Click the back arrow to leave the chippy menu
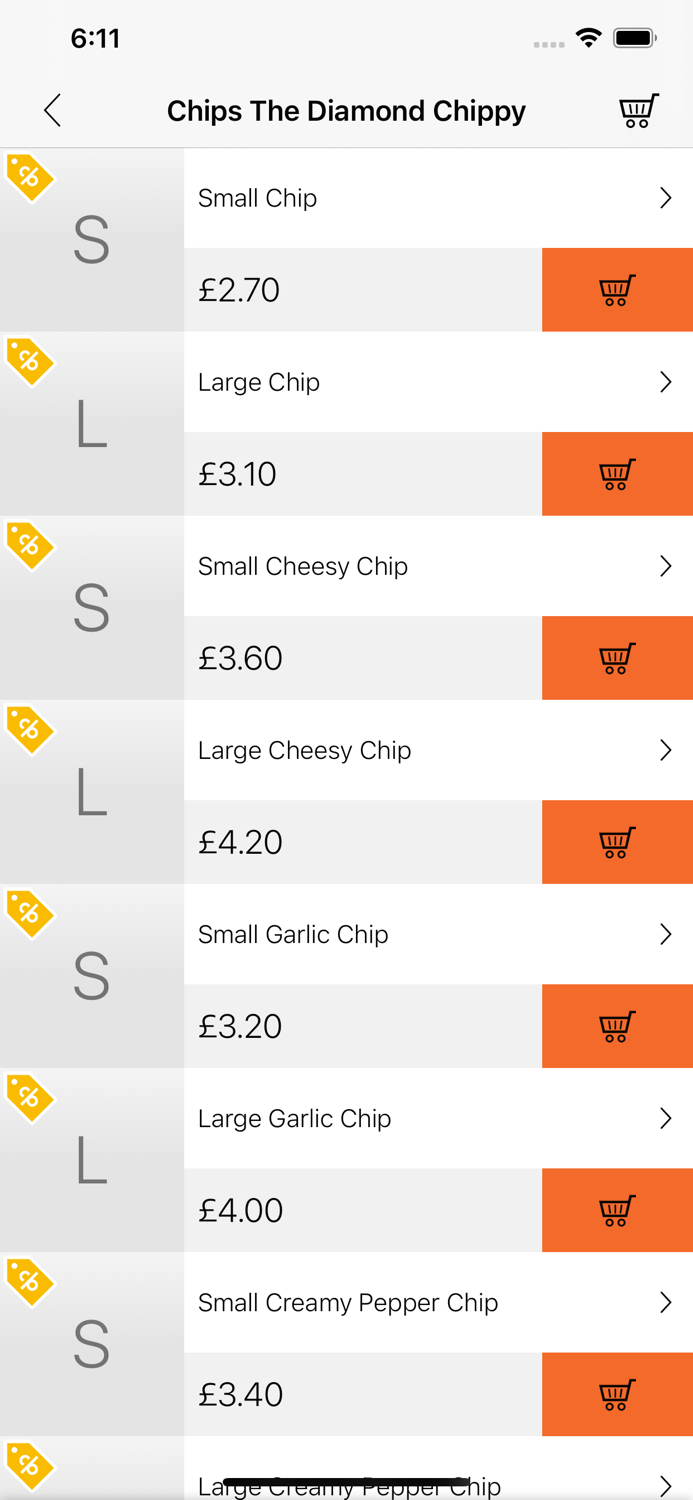The image size is (693, 1500). pyautogui.click(x=52, y=111)
